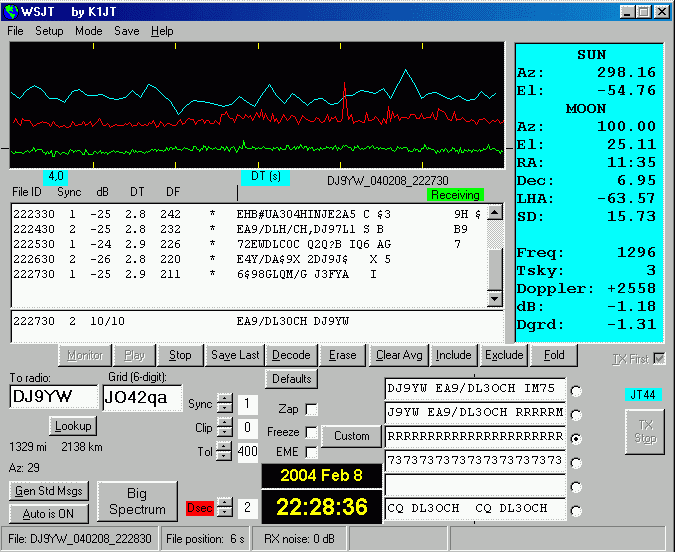
Task: Select radio button for IM75 message
Action: pyautogui.click(x=576, y=391)
